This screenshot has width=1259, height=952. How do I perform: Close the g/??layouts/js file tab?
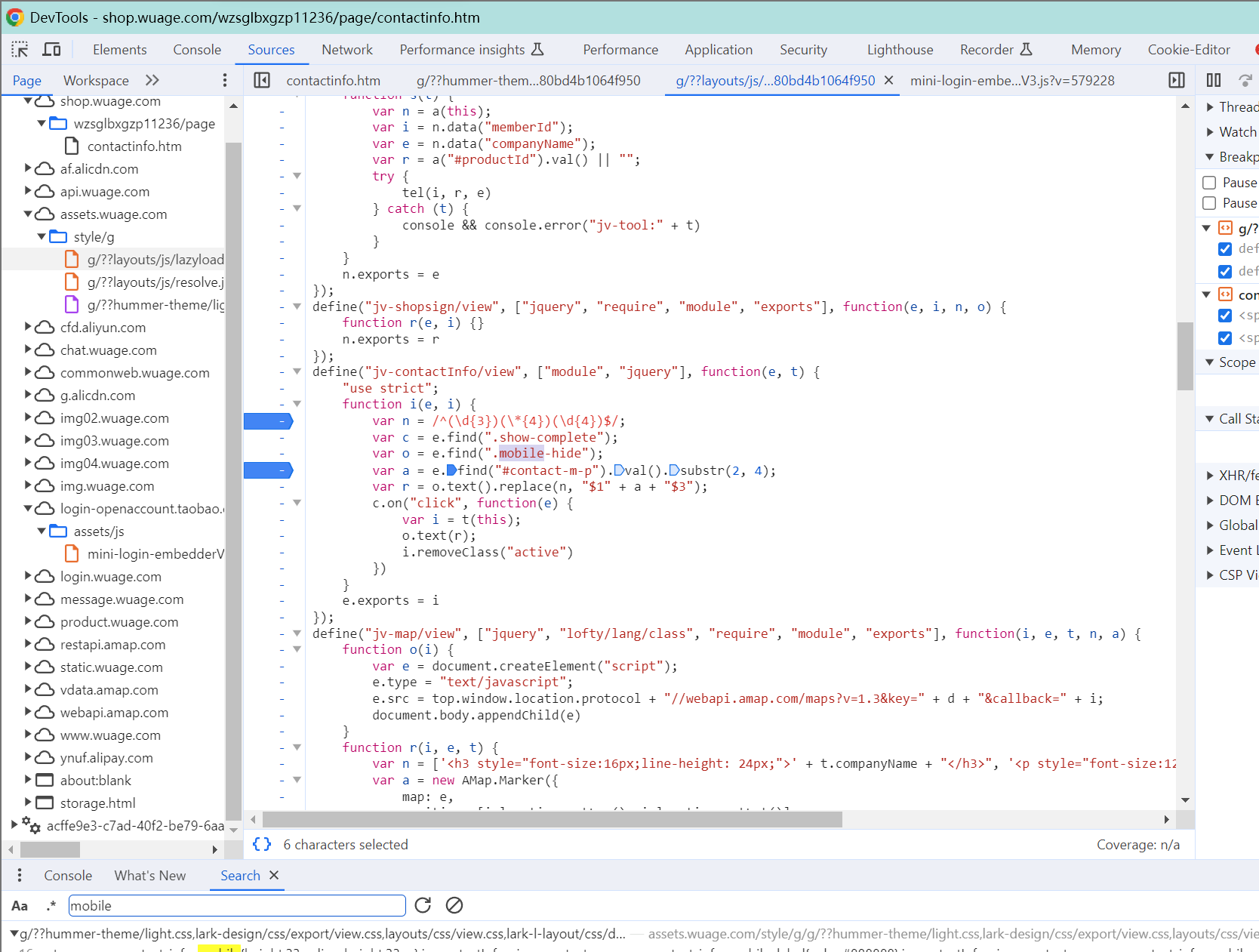point(888,80)
